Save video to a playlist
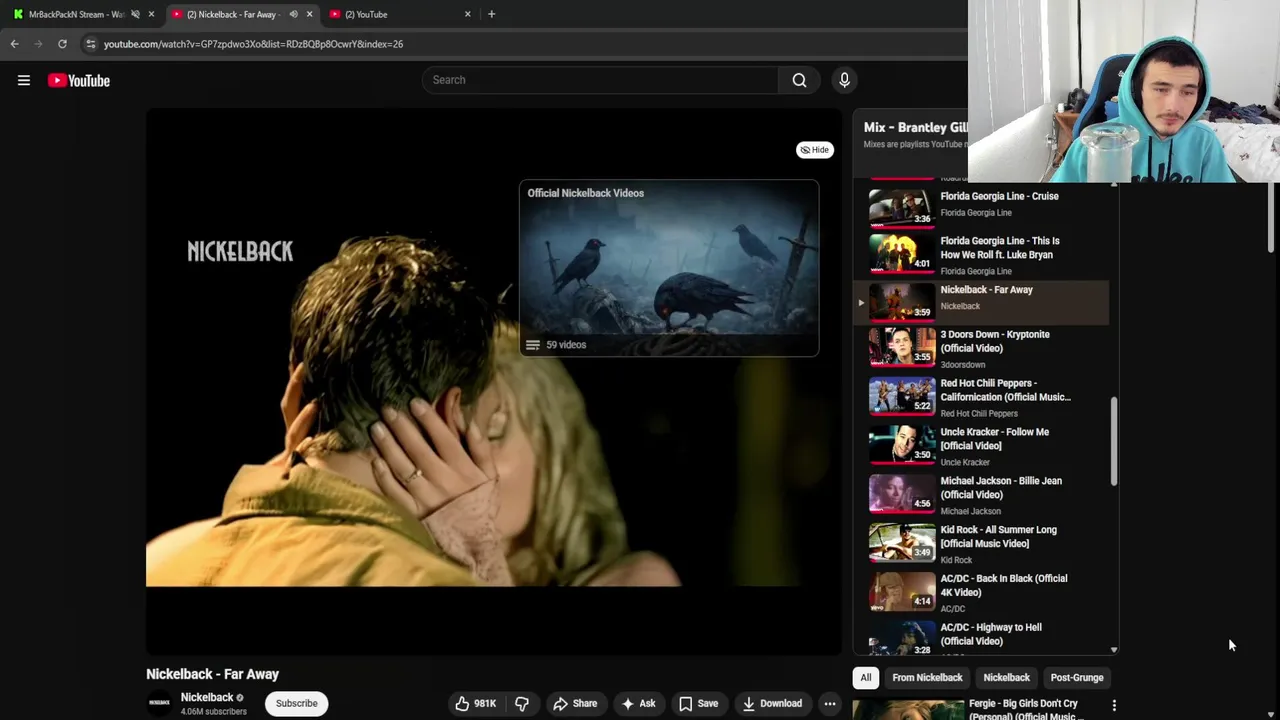 (698, 704)
